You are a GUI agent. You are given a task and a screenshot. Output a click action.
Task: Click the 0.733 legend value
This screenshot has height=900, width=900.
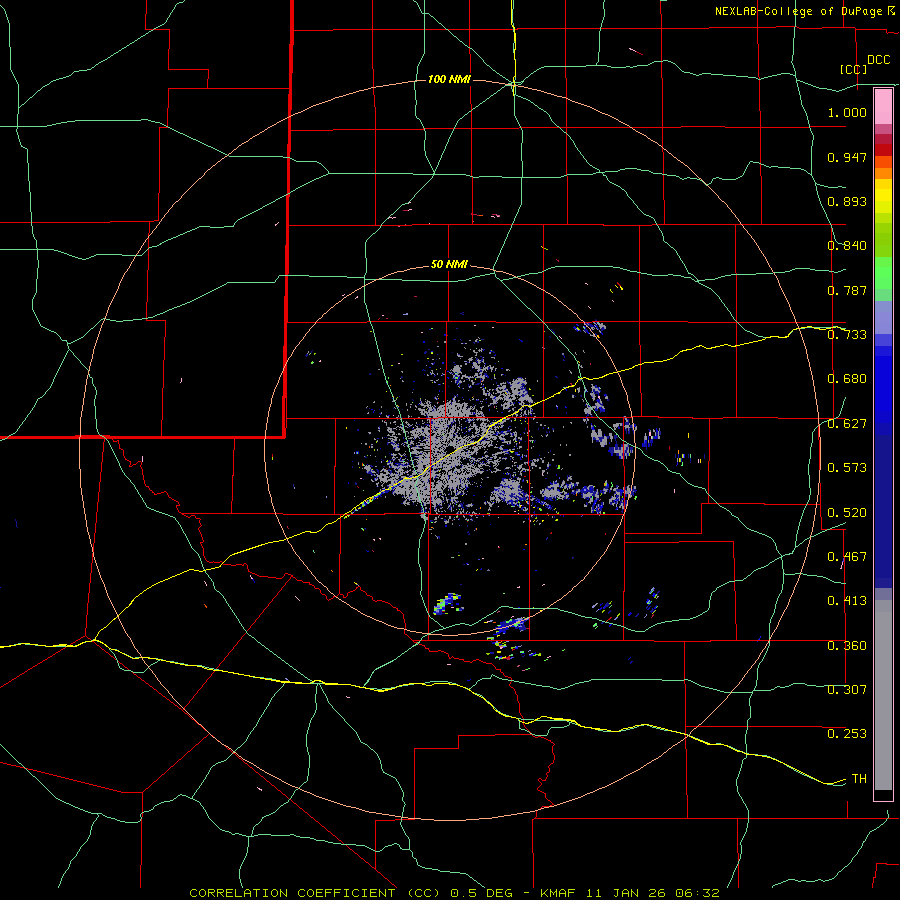point(847,335)
